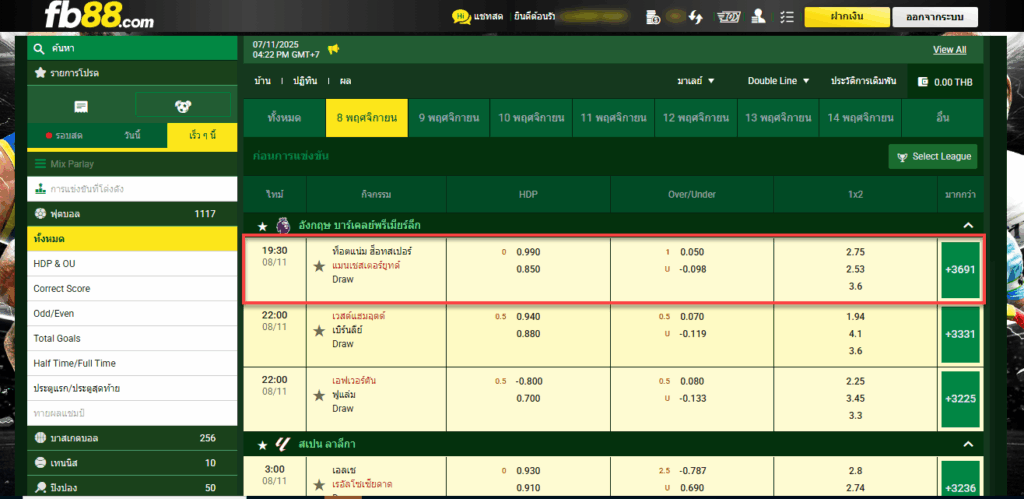
Task: Switch to the ทั้งหมด date tab
Action: (x=284, y=118)
